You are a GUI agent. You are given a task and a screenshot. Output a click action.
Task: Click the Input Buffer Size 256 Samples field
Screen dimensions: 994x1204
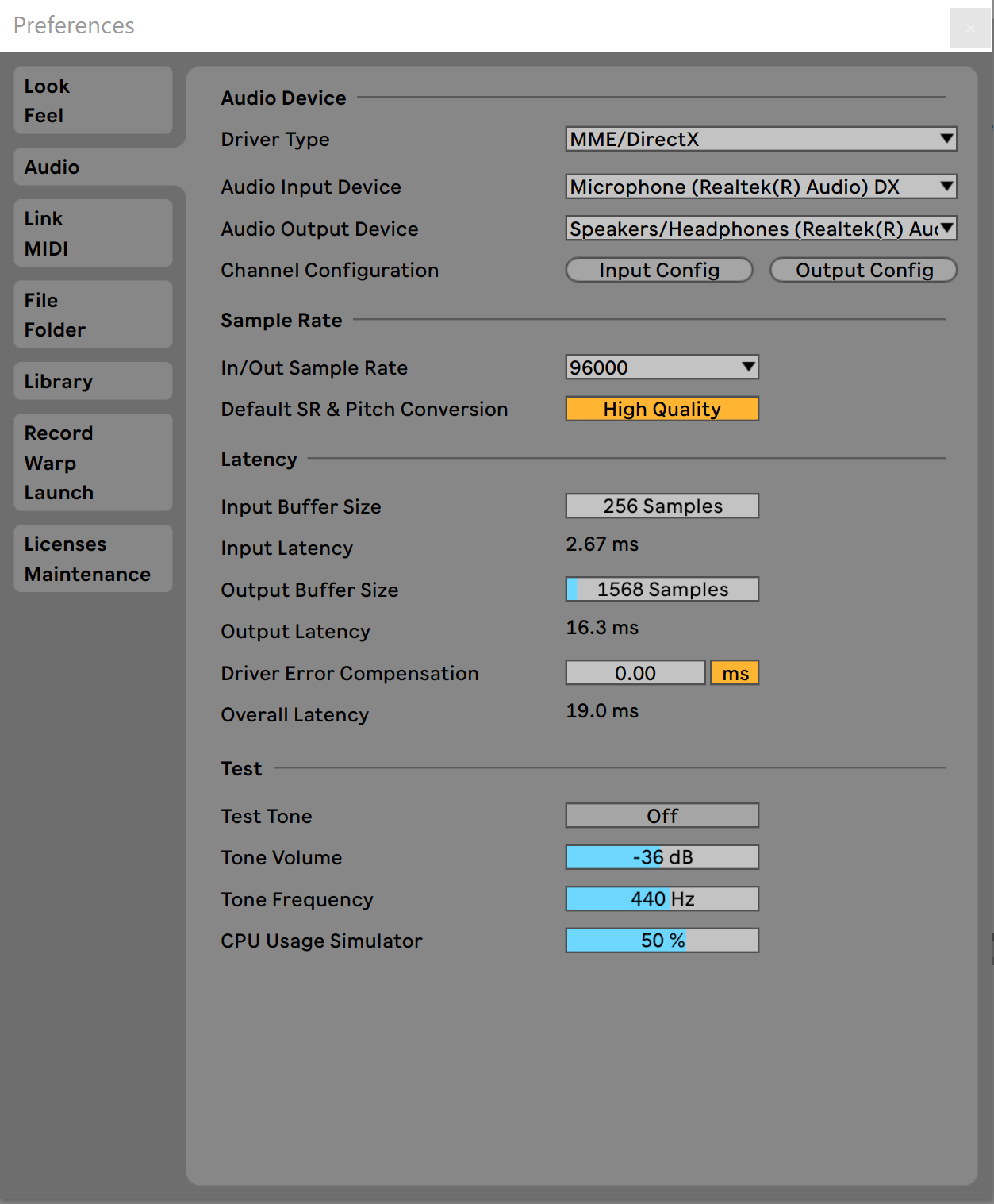pos(662,506)
